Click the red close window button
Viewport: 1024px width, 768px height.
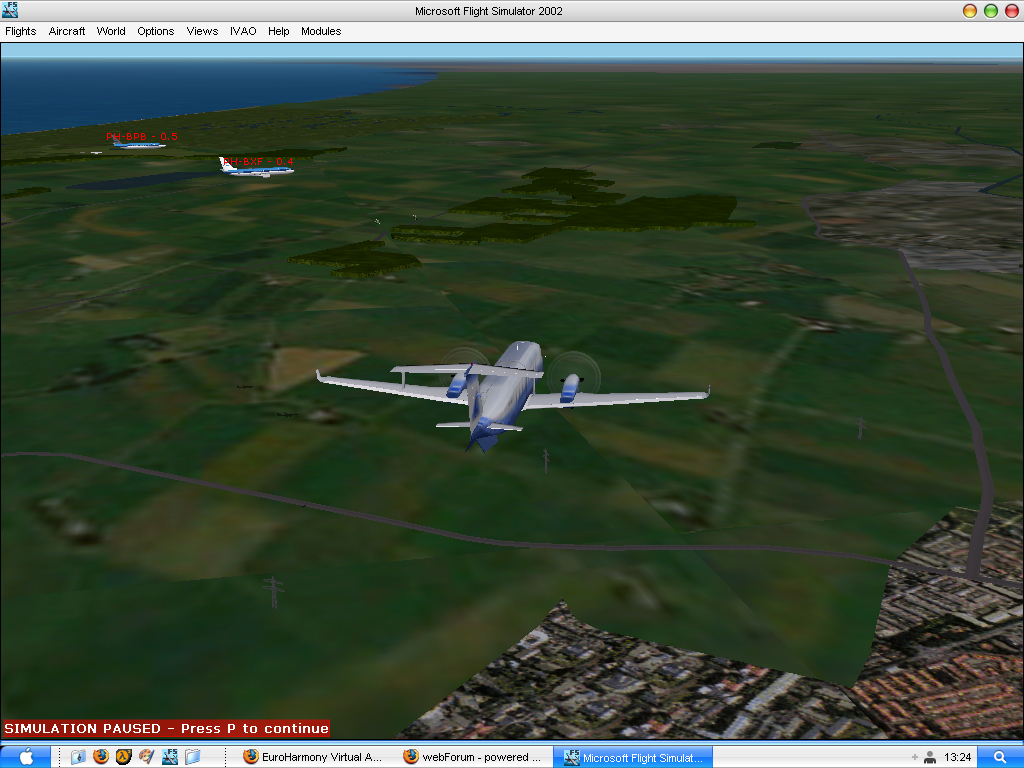1012,10
